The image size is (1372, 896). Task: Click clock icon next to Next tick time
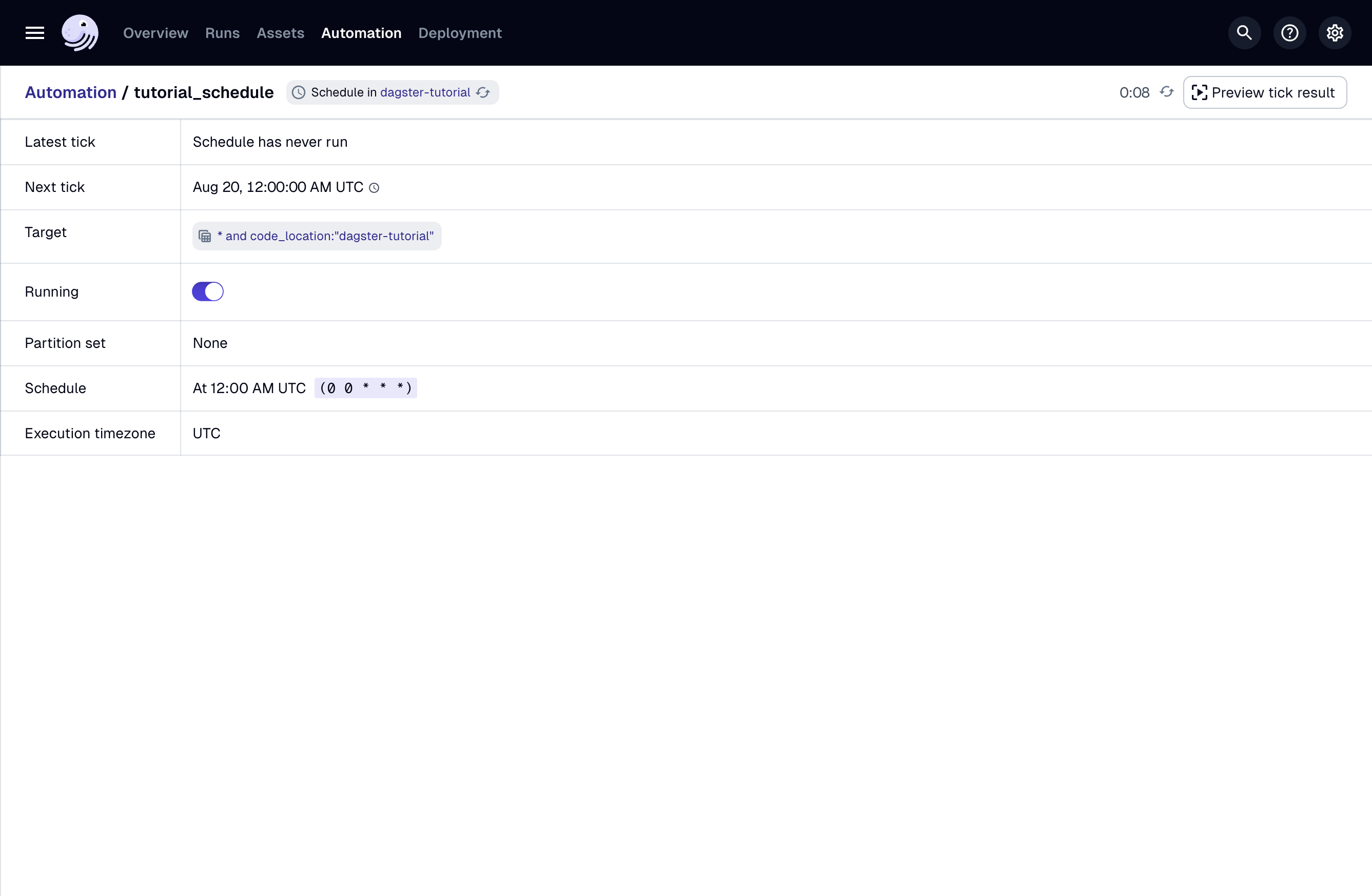click(x=374, y=188)
